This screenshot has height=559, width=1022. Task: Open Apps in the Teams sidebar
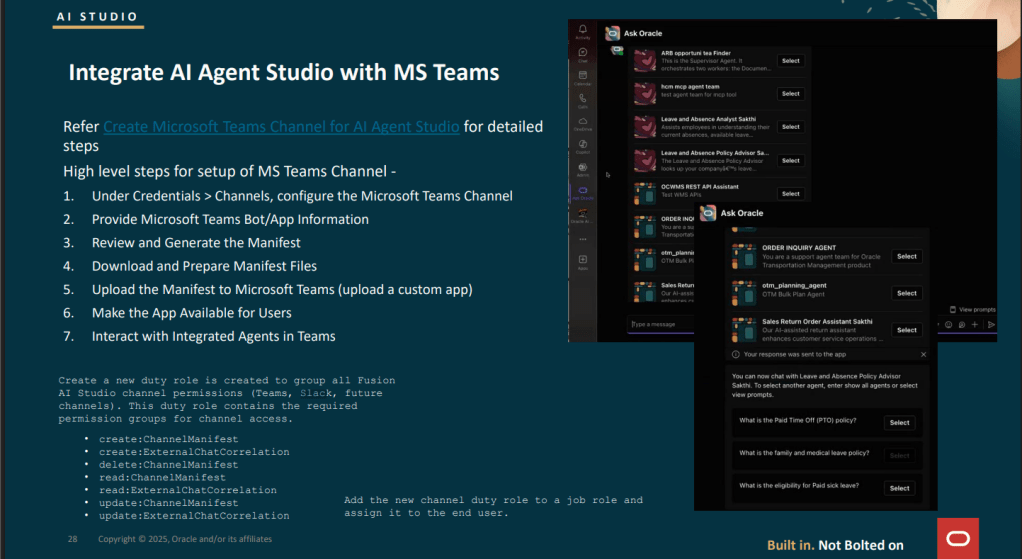pyautogui.click(x=582, y=261)
